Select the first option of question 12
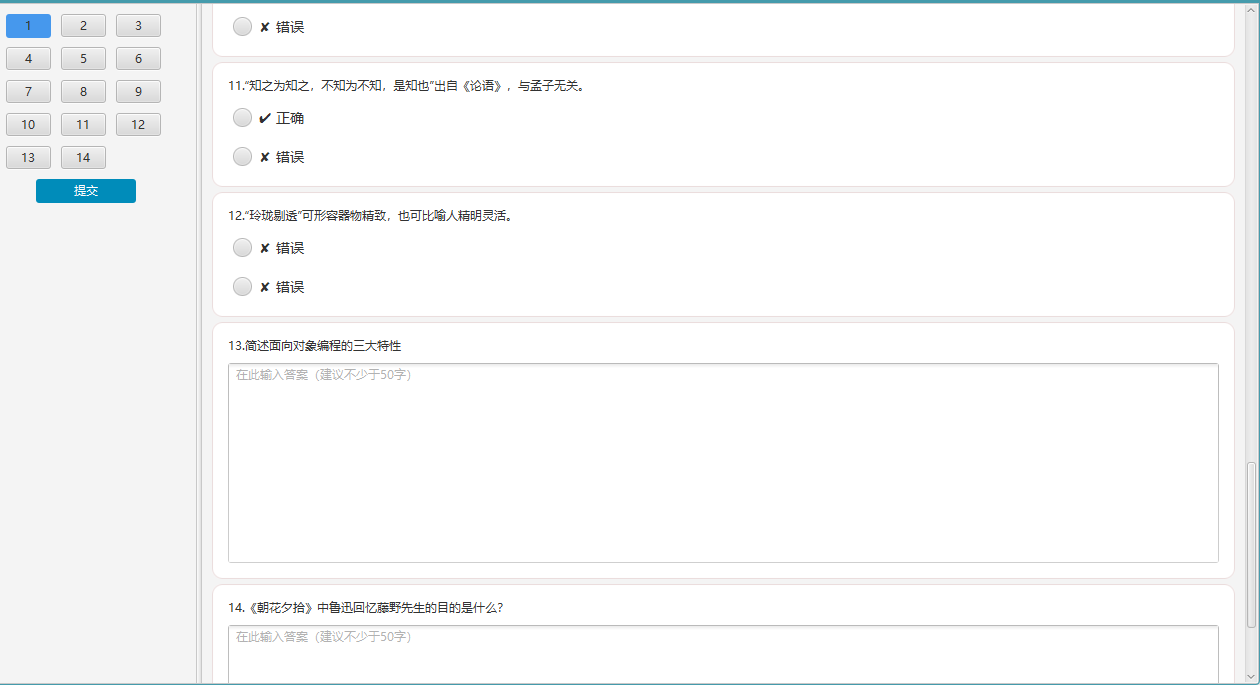This screenshot has height=685, width=1260. tap(242, 248)
